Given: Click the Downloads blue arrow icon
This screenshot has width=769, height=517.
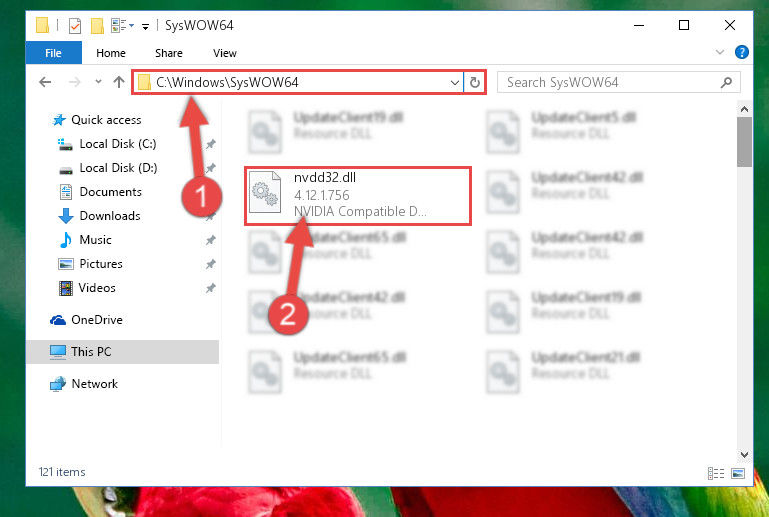Looking at the screenshot, I should click(66, 216).
